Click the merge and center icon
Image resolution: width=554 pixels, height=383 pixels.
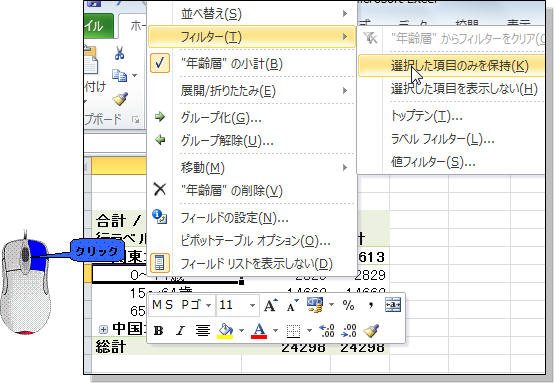393,305
